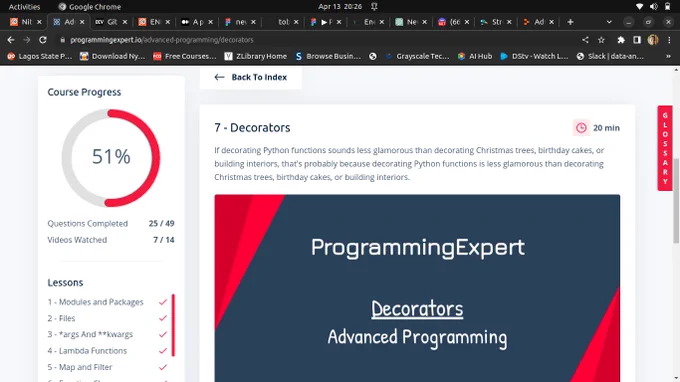Viewport: 680px width, 382px height.
Task: Open Chrome three-dot menu
Action: pos(669,40)
